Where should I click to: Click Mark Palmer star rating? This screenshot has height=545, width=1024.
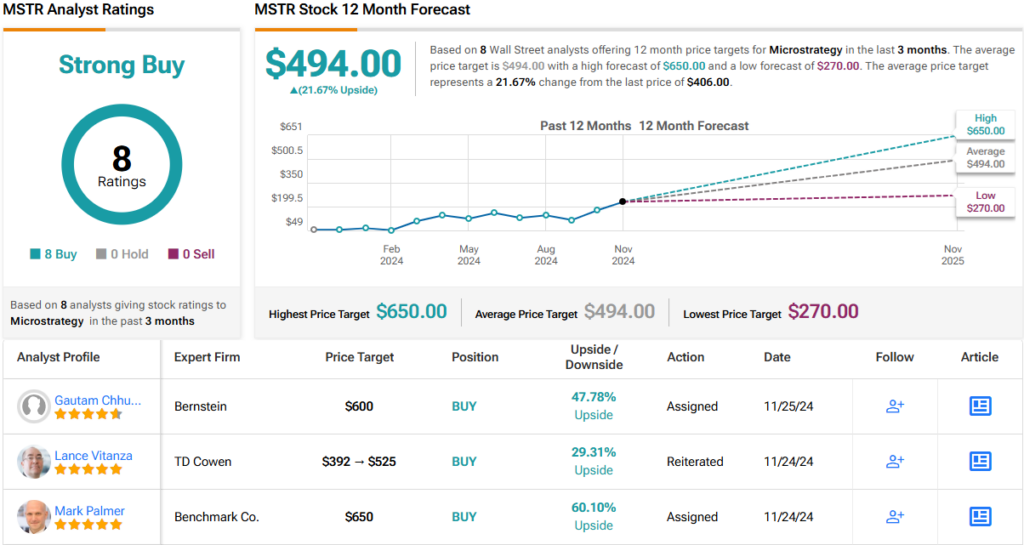point(88,524)
